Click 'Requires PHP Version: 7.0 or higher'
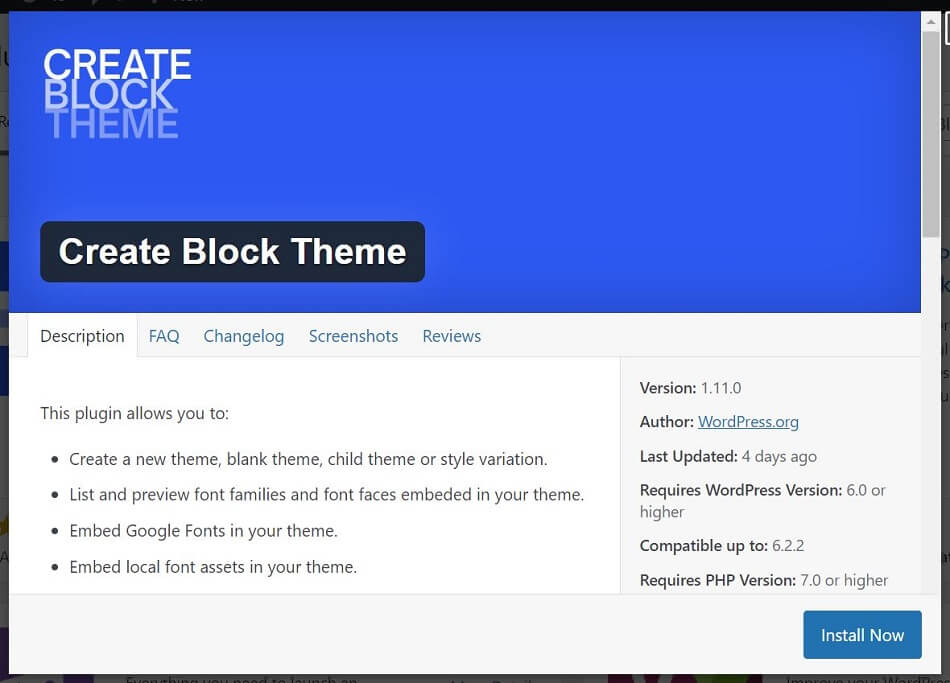Viewport: 950px width, 683px height. (x=764, y=581)
